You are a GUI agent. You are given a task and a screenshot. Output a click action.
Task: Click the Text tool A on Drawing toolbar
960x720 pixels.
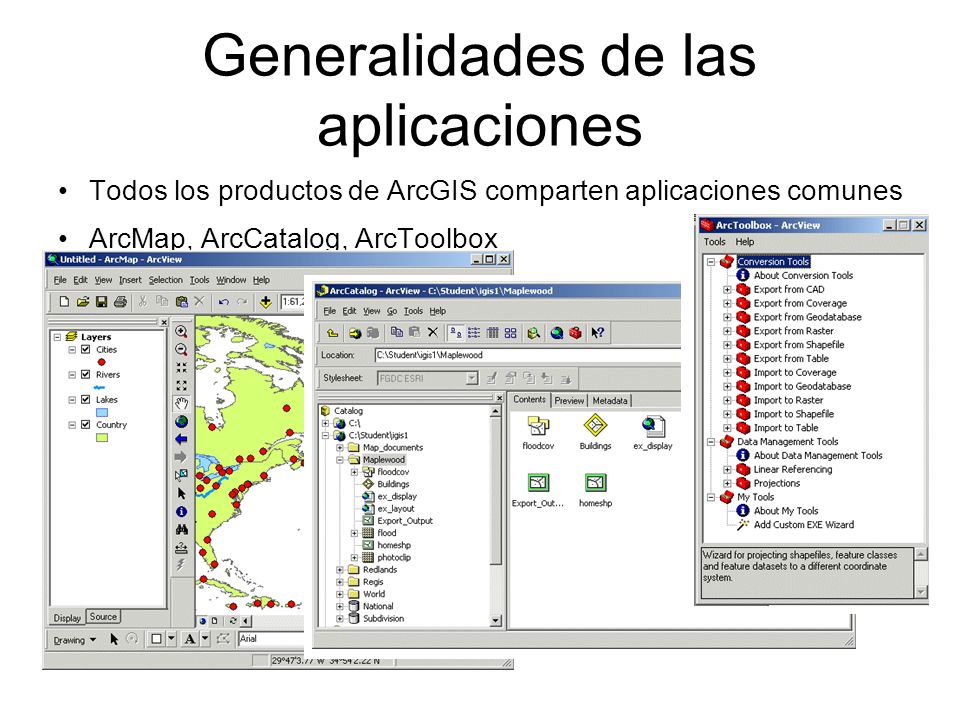[x=190, y=639]
